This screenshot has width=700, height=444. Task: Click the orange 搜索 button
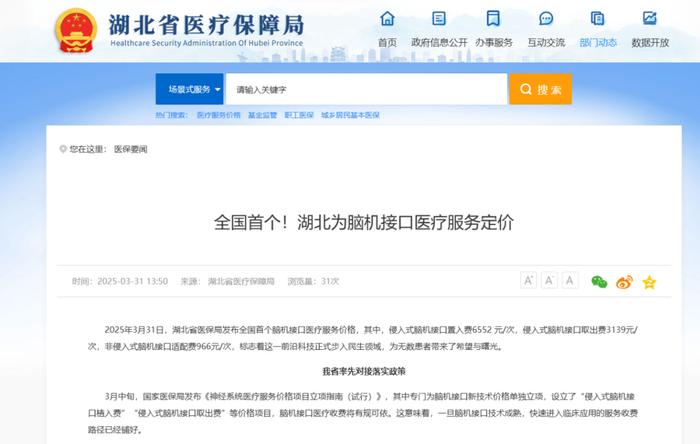pos(540,89)
